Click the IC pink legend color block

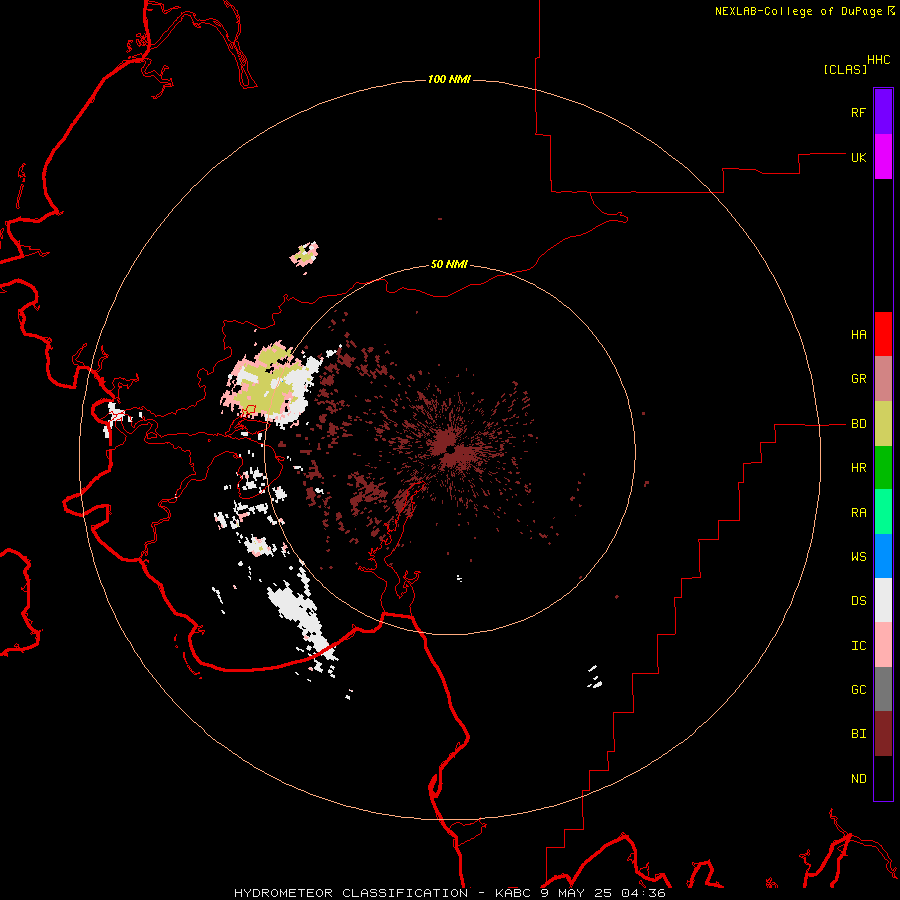tap(883, 645)
